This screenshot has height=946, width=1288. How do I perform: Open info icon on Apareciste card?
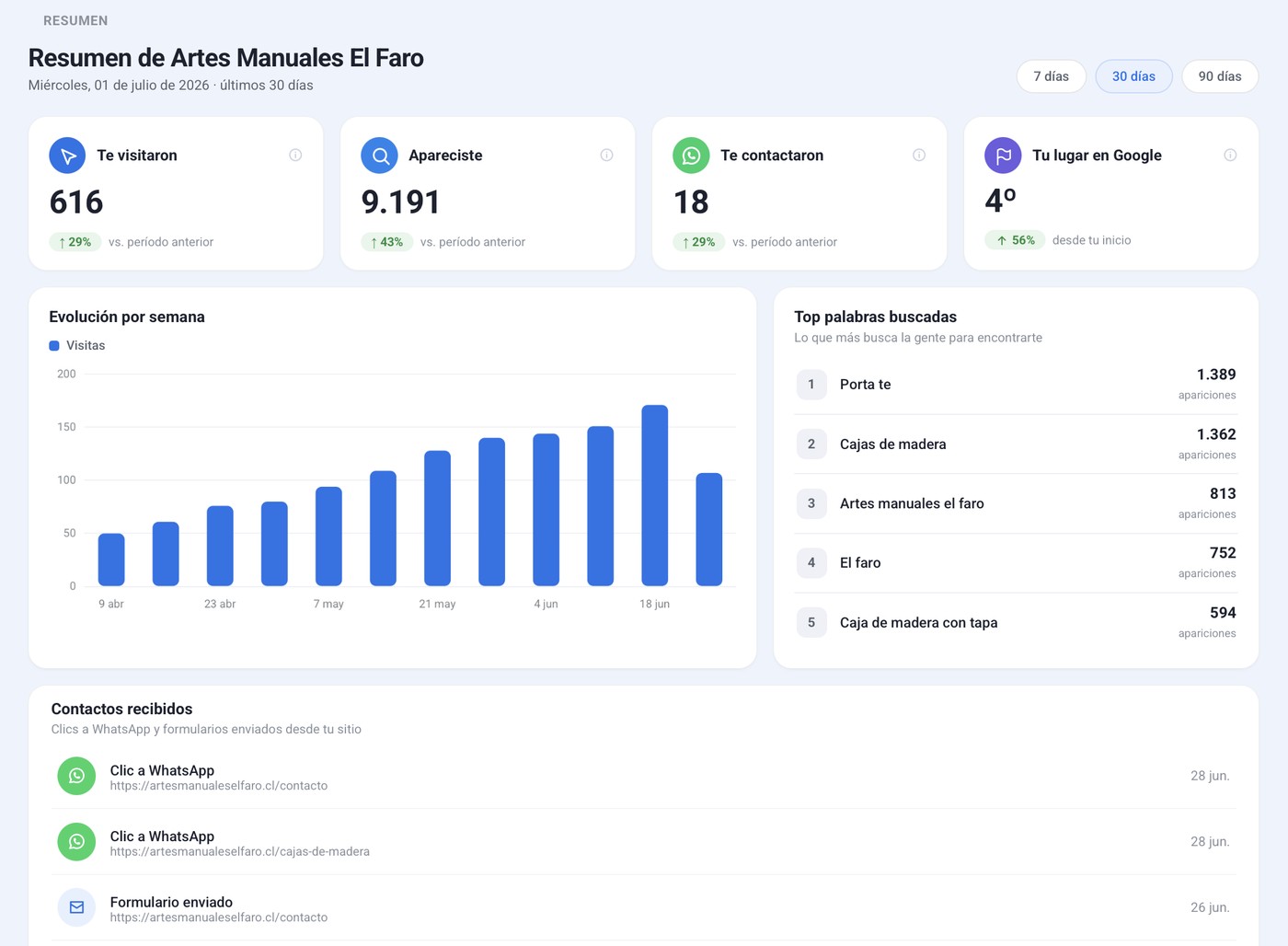(x=606, y=155)
